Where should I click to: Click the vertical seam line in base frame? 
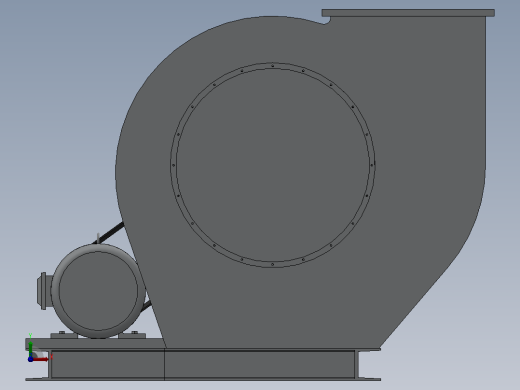[165, 364]
